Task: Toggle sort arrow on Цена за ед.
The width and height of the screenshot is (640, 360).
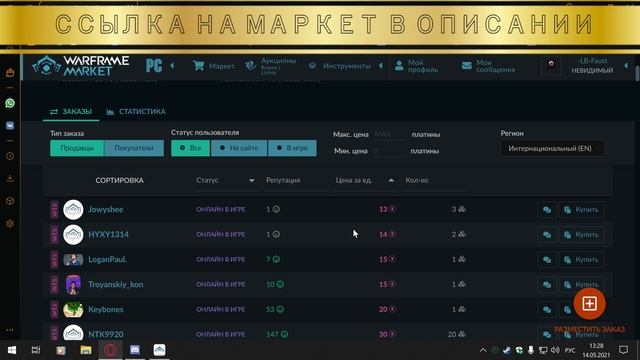Action: point(391,180)
